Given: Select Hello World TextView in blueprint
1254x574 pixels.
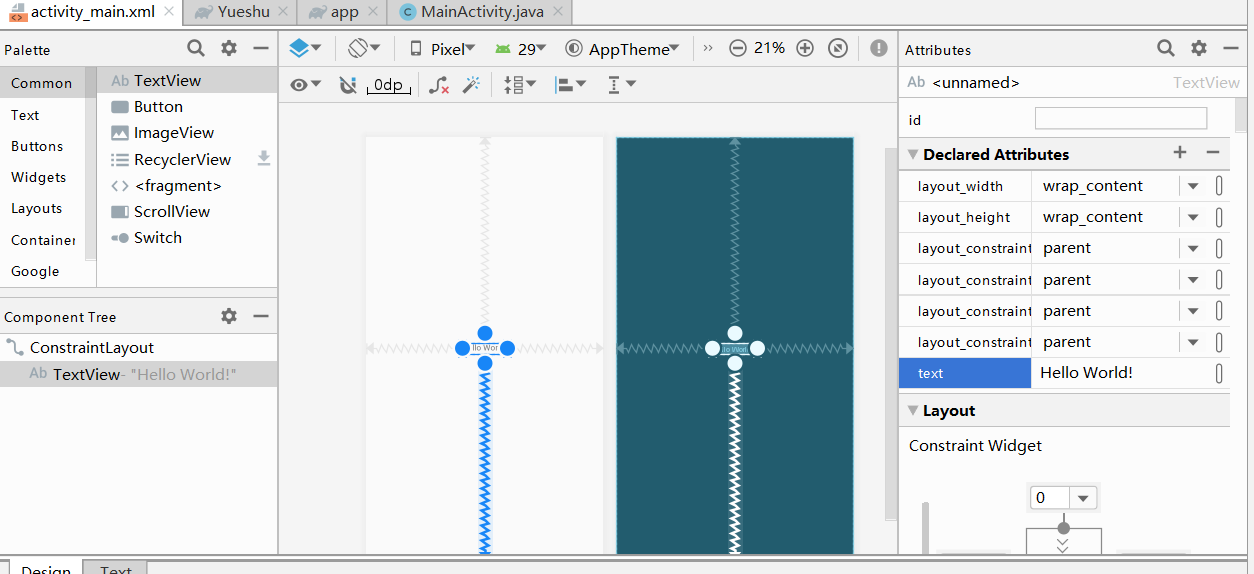Looking at the screenshot, I should pos(734,349).
